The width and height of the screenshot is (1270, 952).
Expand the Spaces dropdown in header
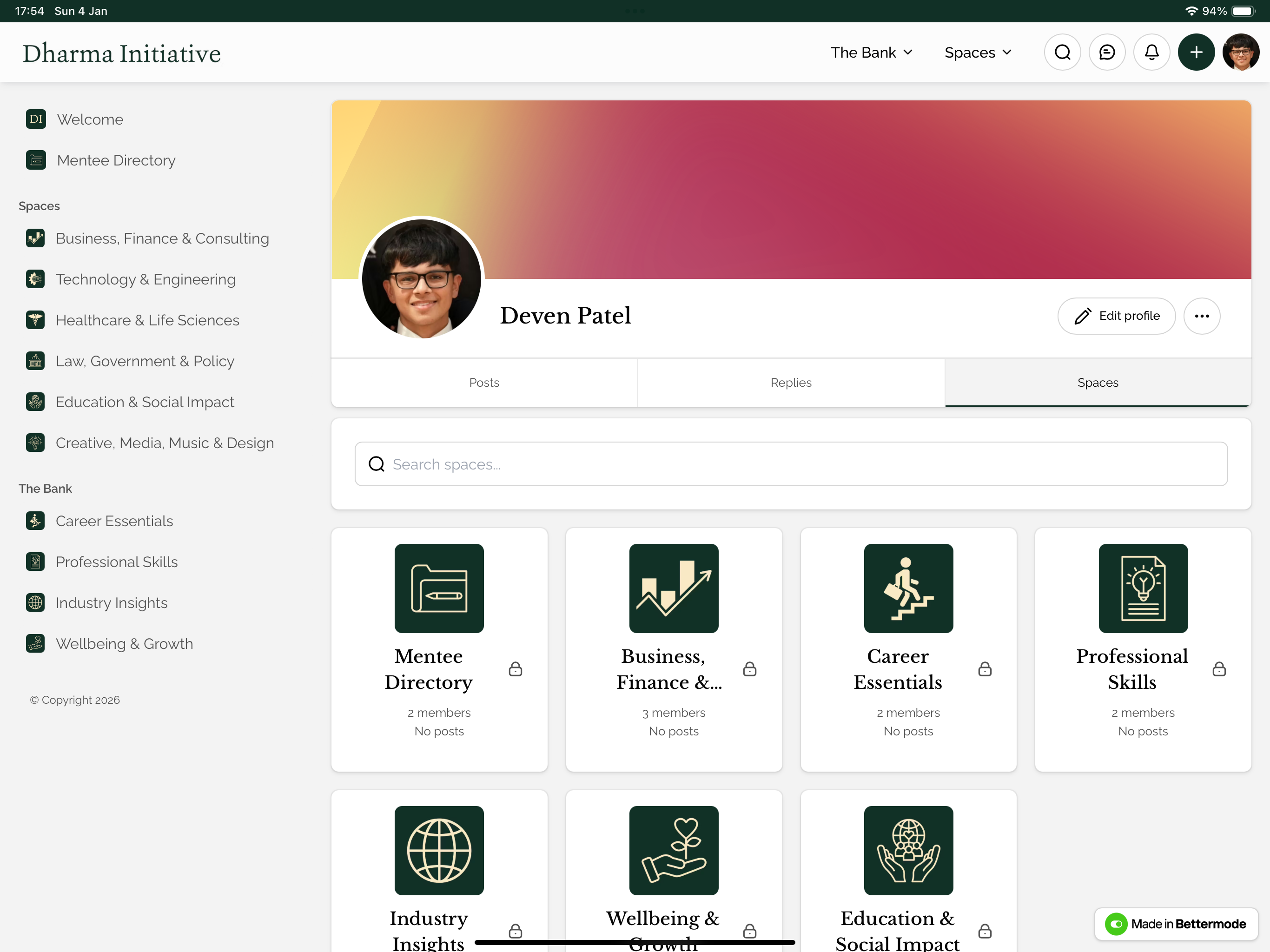(x=978, y=52)
